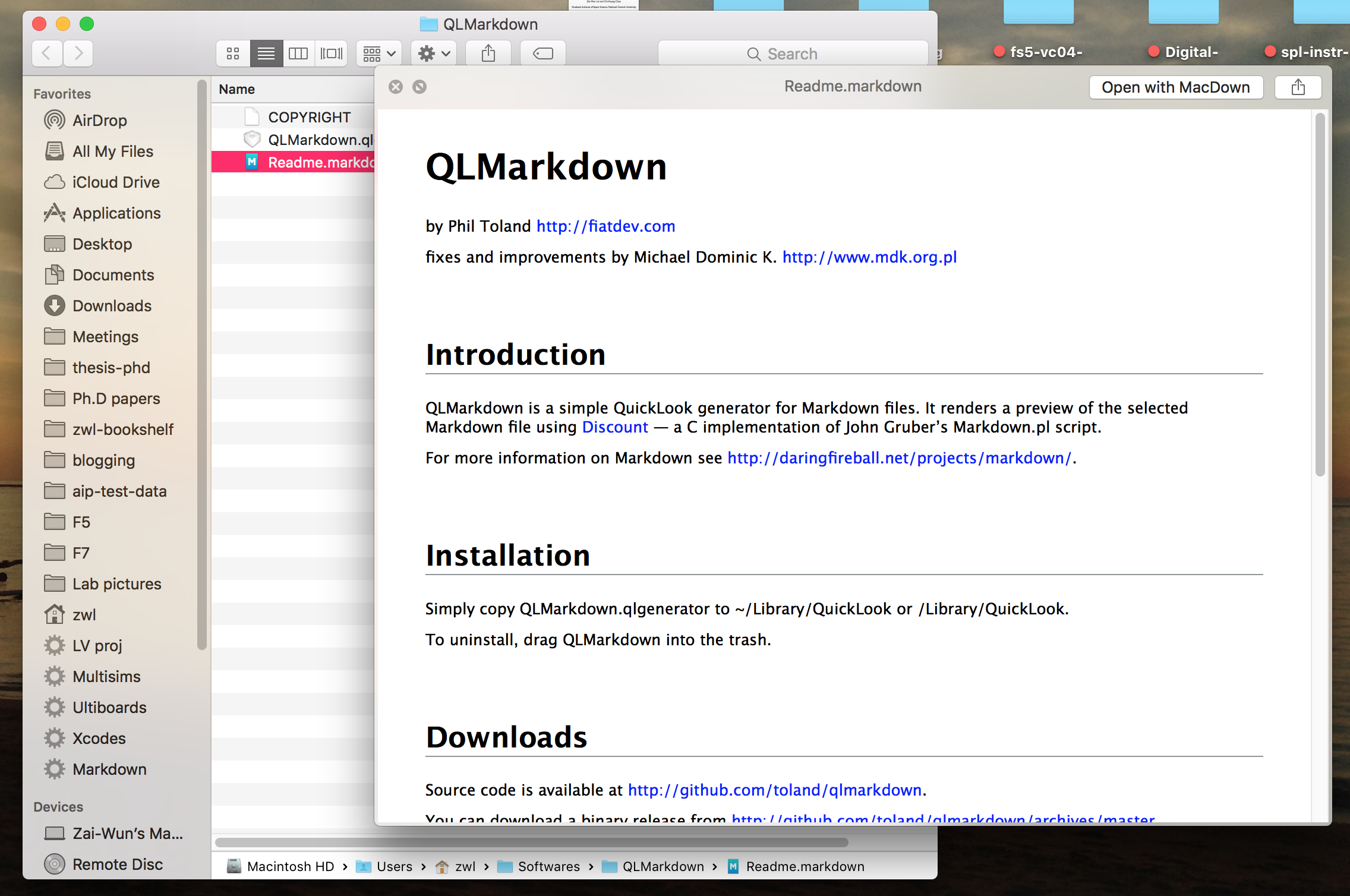Image resolution: width=1350 pixels, height=896 pixels.
Task: Open iCloud Drive from the sidebar
Action: coord(116,182)
